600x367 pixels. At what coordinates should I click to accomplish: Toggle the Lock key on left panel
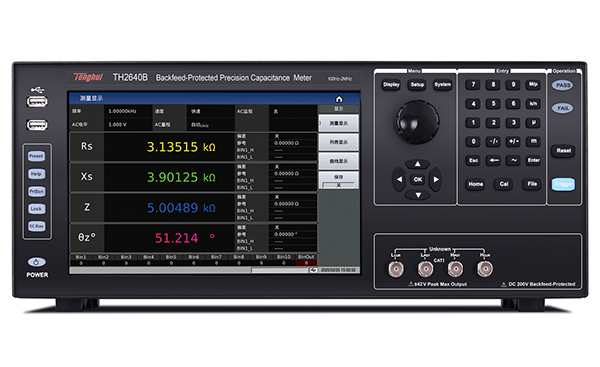pos(36,209)
